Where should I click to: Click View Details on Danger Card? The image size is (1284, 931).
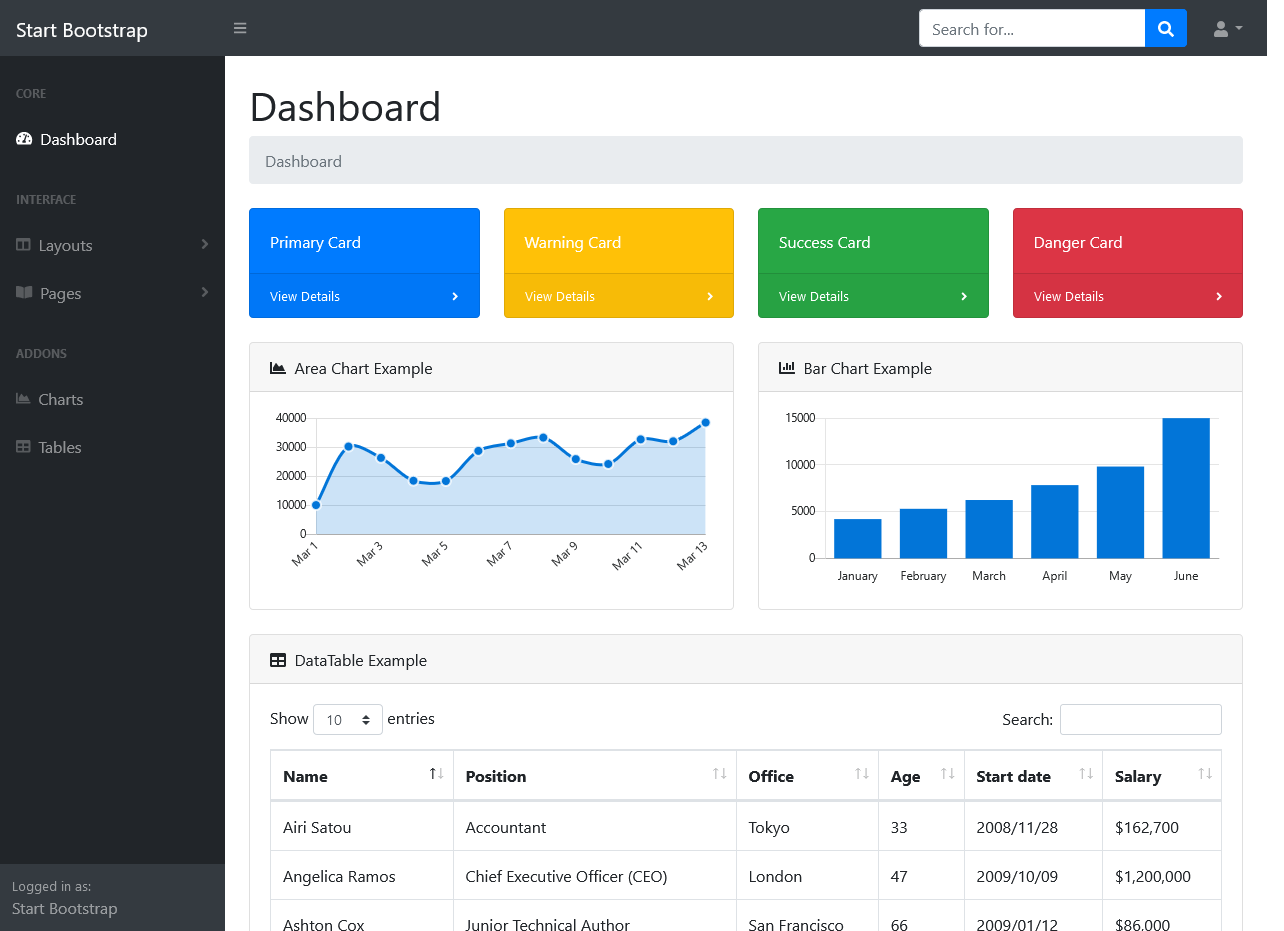(1068, 296)
